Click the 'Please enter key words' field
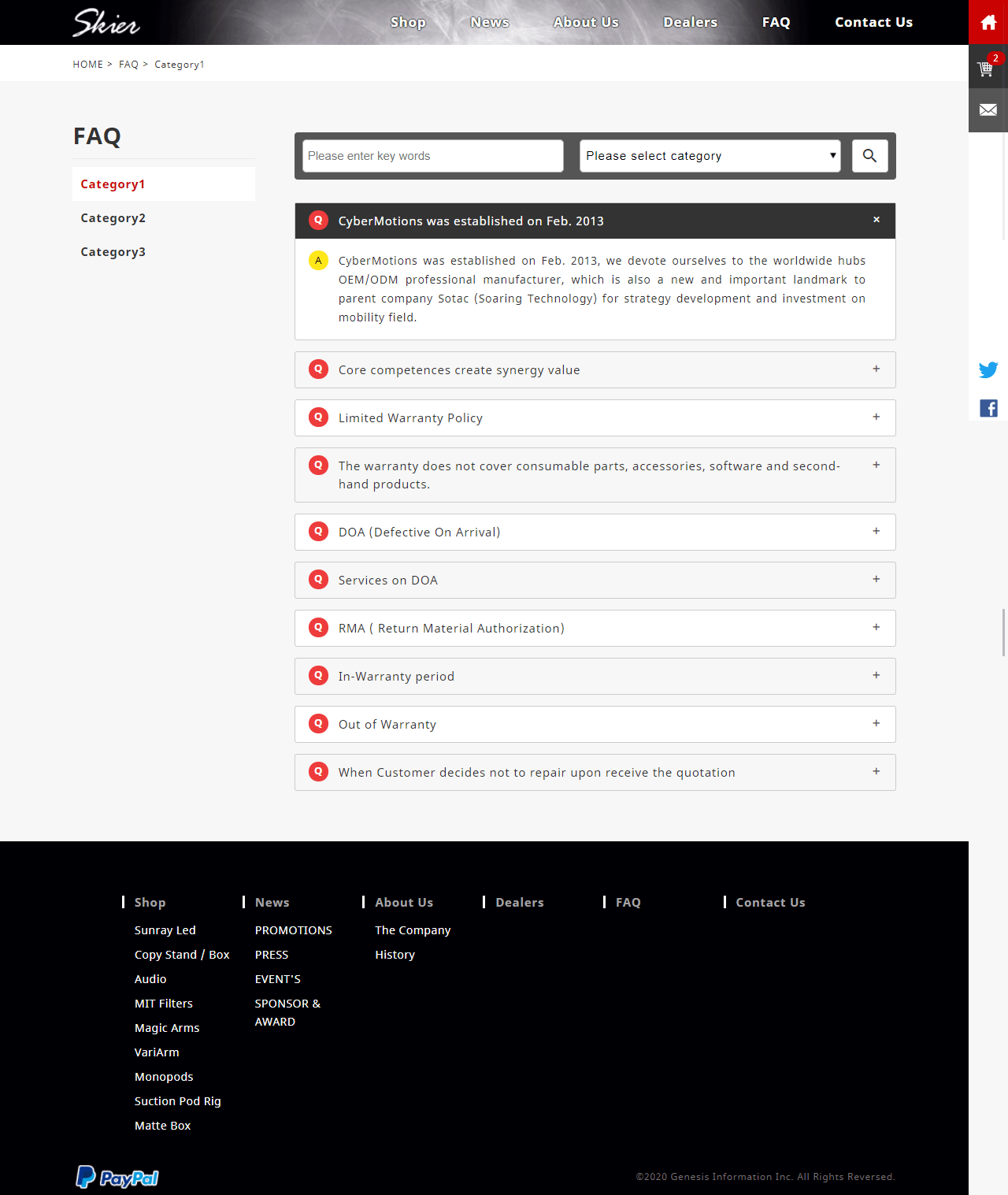 click(433, 156)
